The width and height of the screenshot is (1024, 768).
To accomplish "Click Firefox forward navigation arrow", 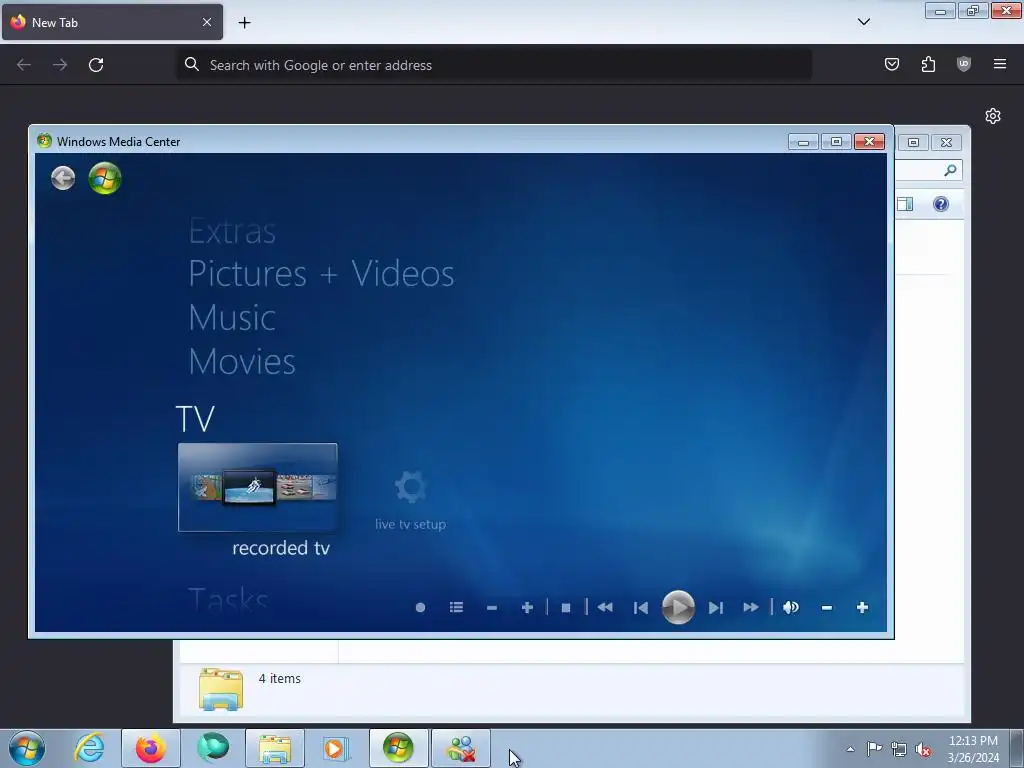I will [x=60, y=65].
